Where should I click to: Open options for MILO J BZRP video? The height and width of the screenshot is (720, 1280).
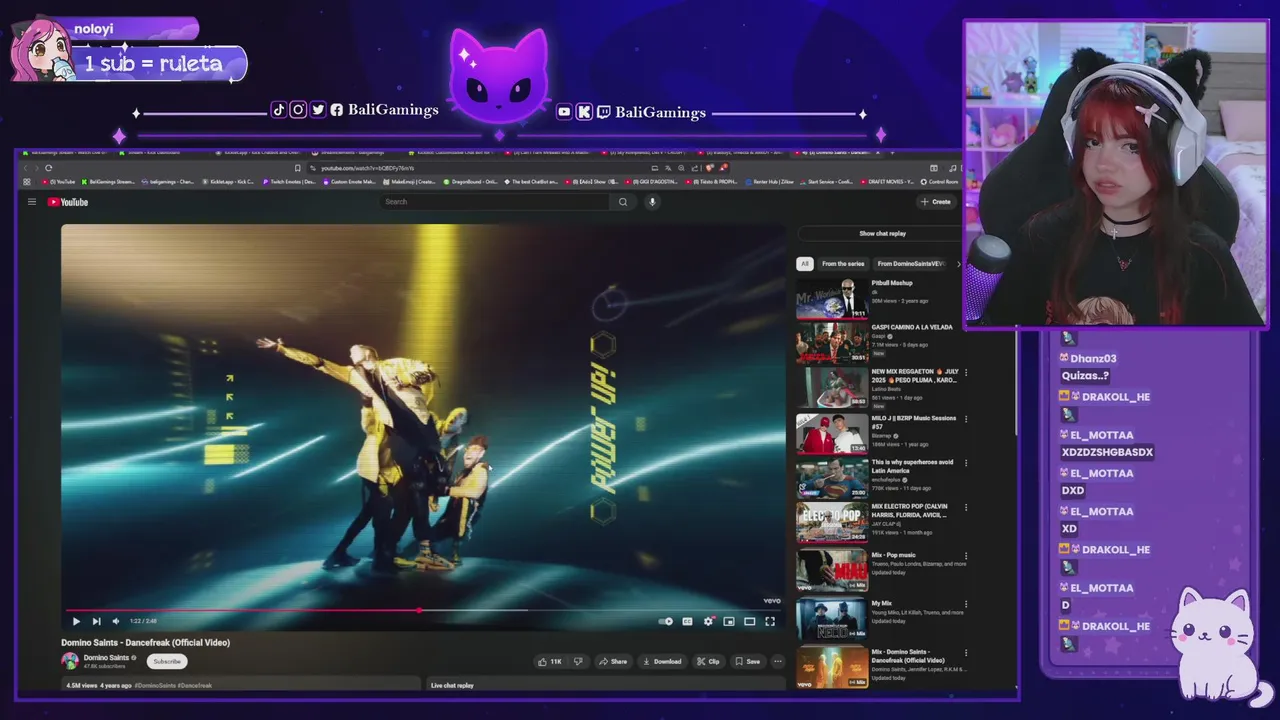pyautogui.click(x=966, y=419)
